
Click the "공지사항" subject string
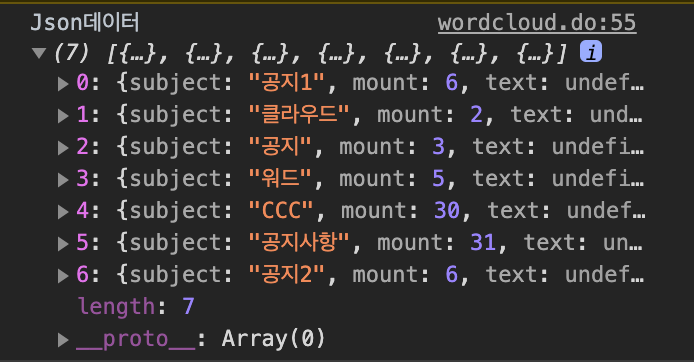point(299,243)
